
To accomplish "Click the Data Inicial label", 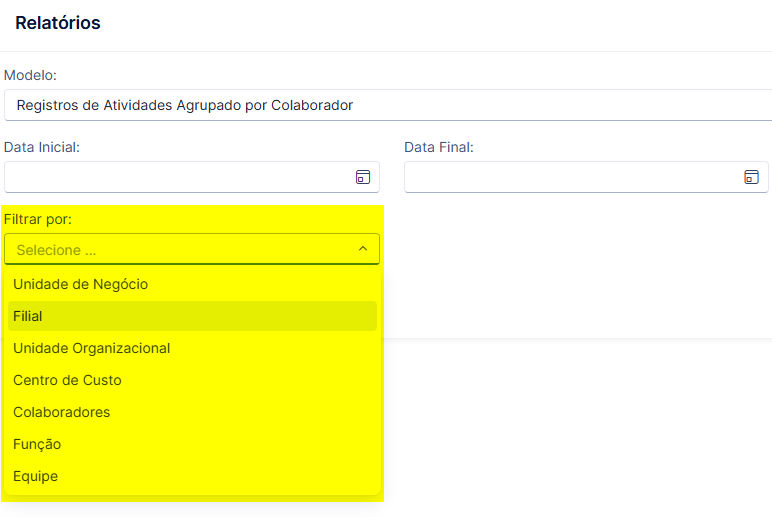I will pyautogui.click(x=42, y=147).
